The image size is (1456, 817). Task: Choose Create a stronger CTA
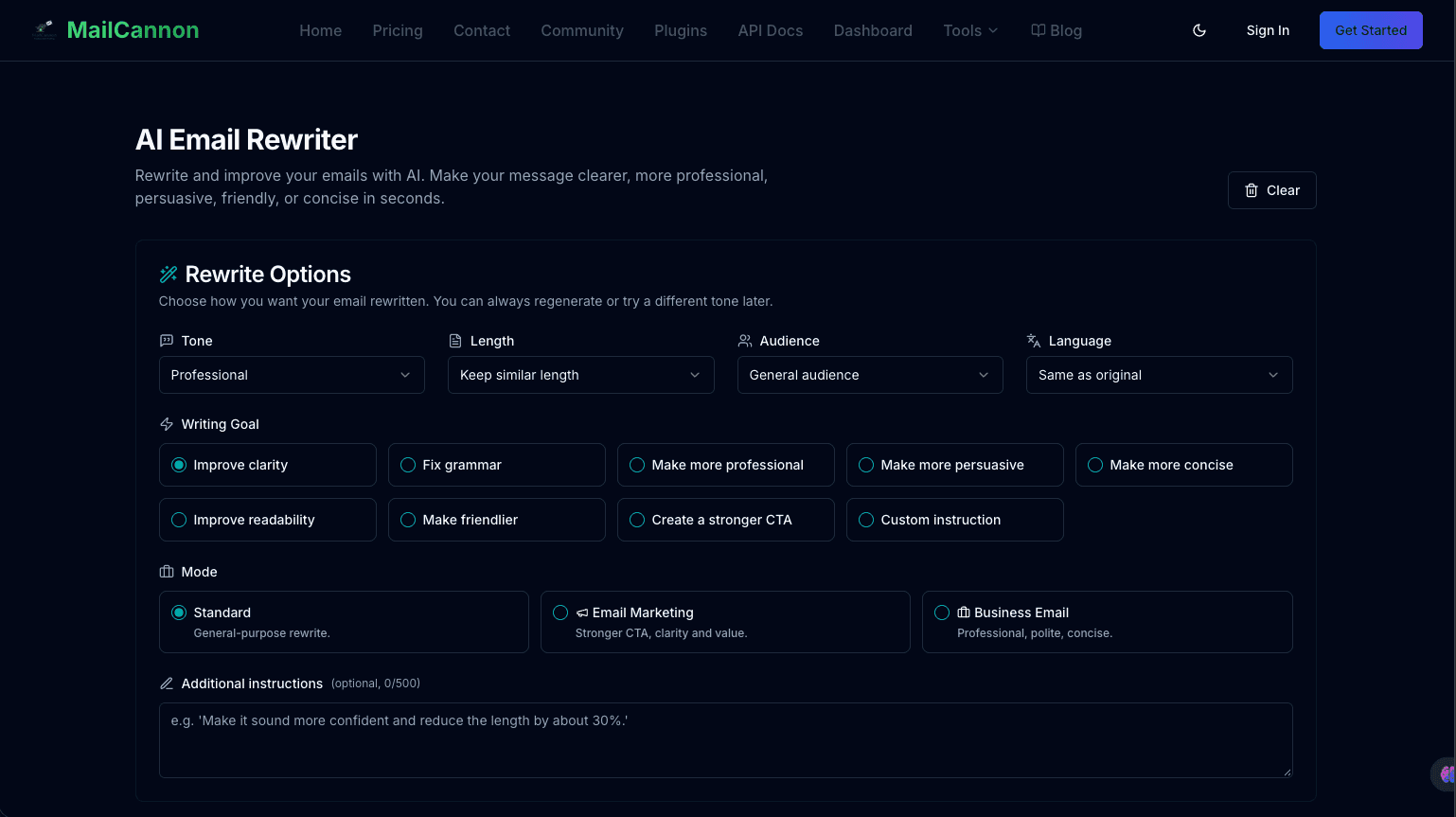click(x=726, y=520)
